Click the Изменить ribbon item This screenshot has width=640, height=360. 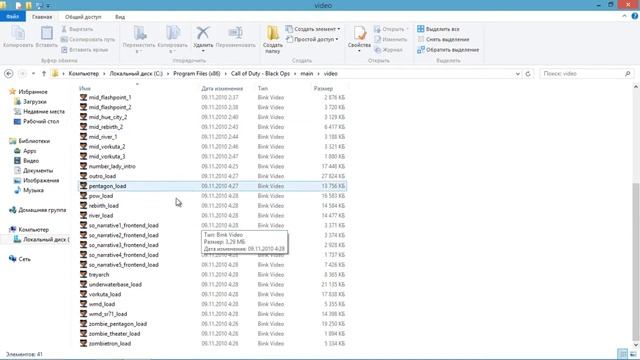(x=391, y=39)
